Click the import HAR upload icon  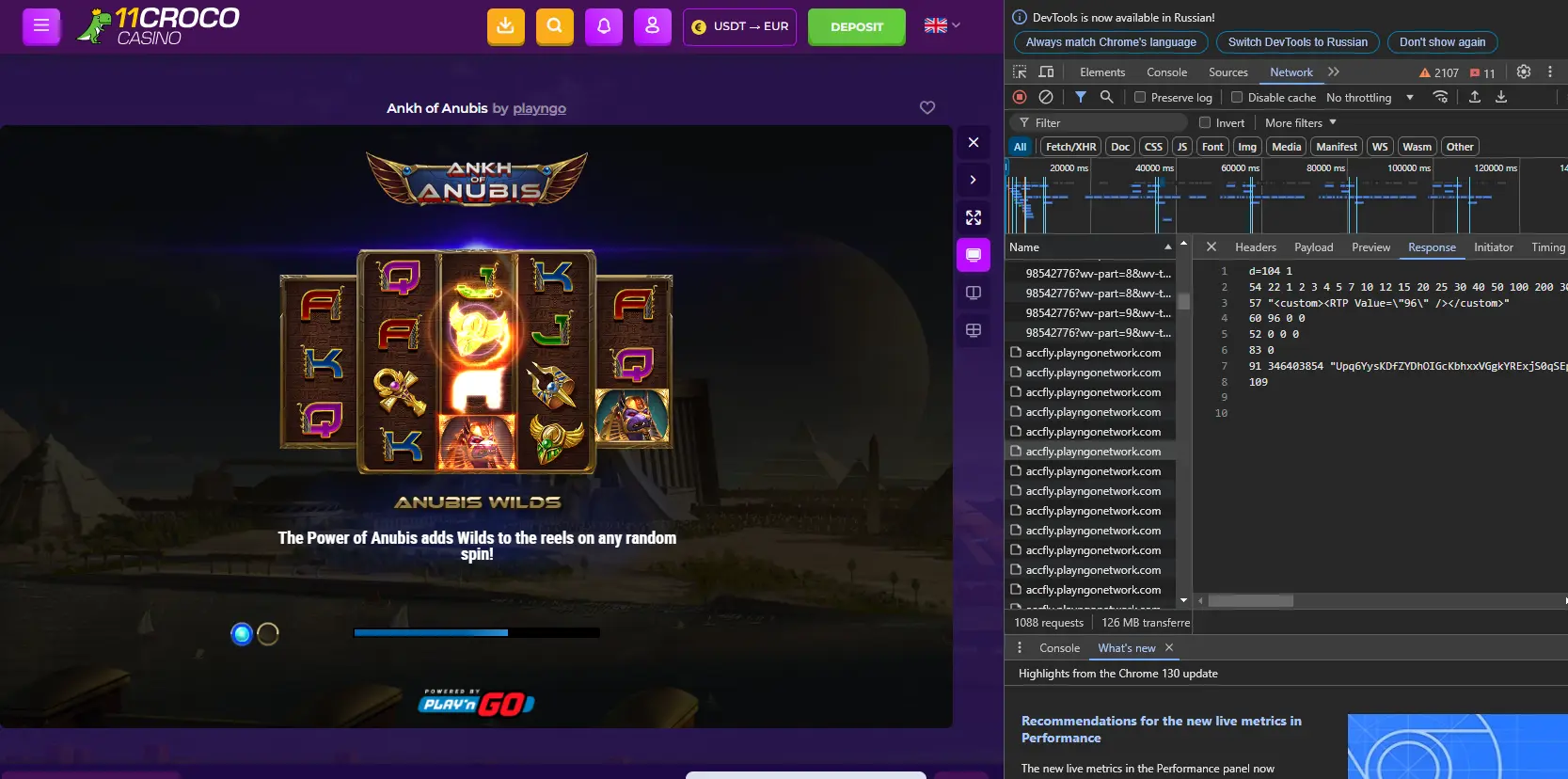(x=1475, y=97)
